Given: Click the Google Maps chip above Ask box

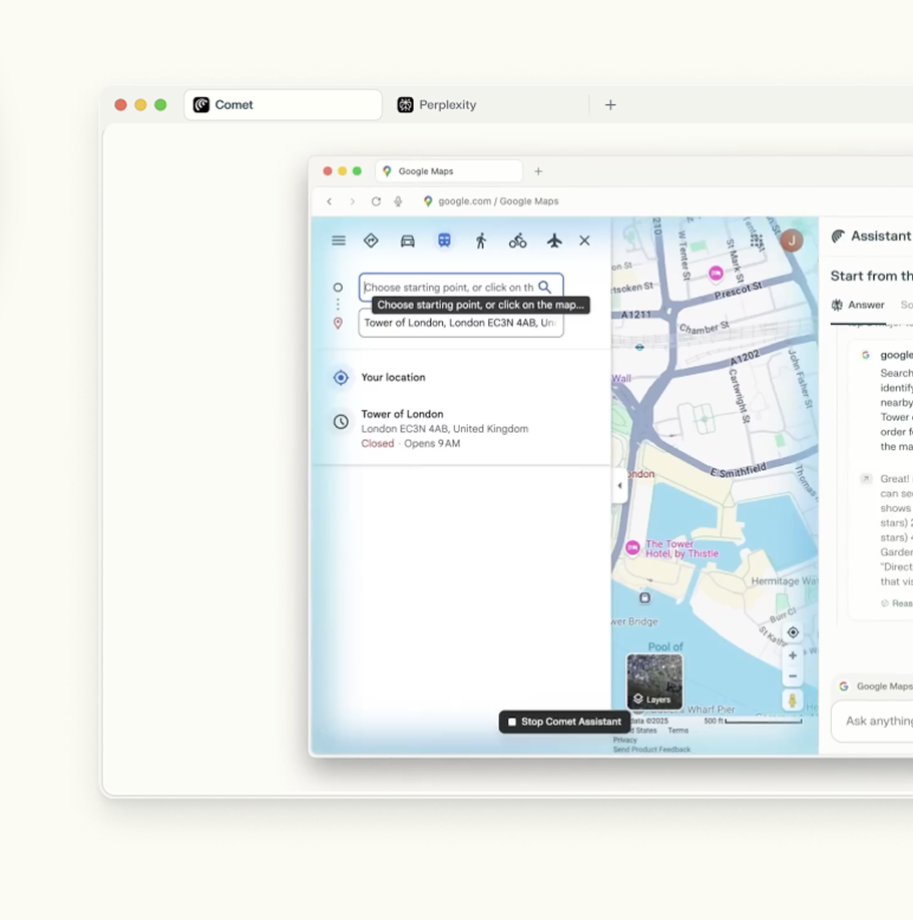Looking at the screenshot, I should 875,686.
